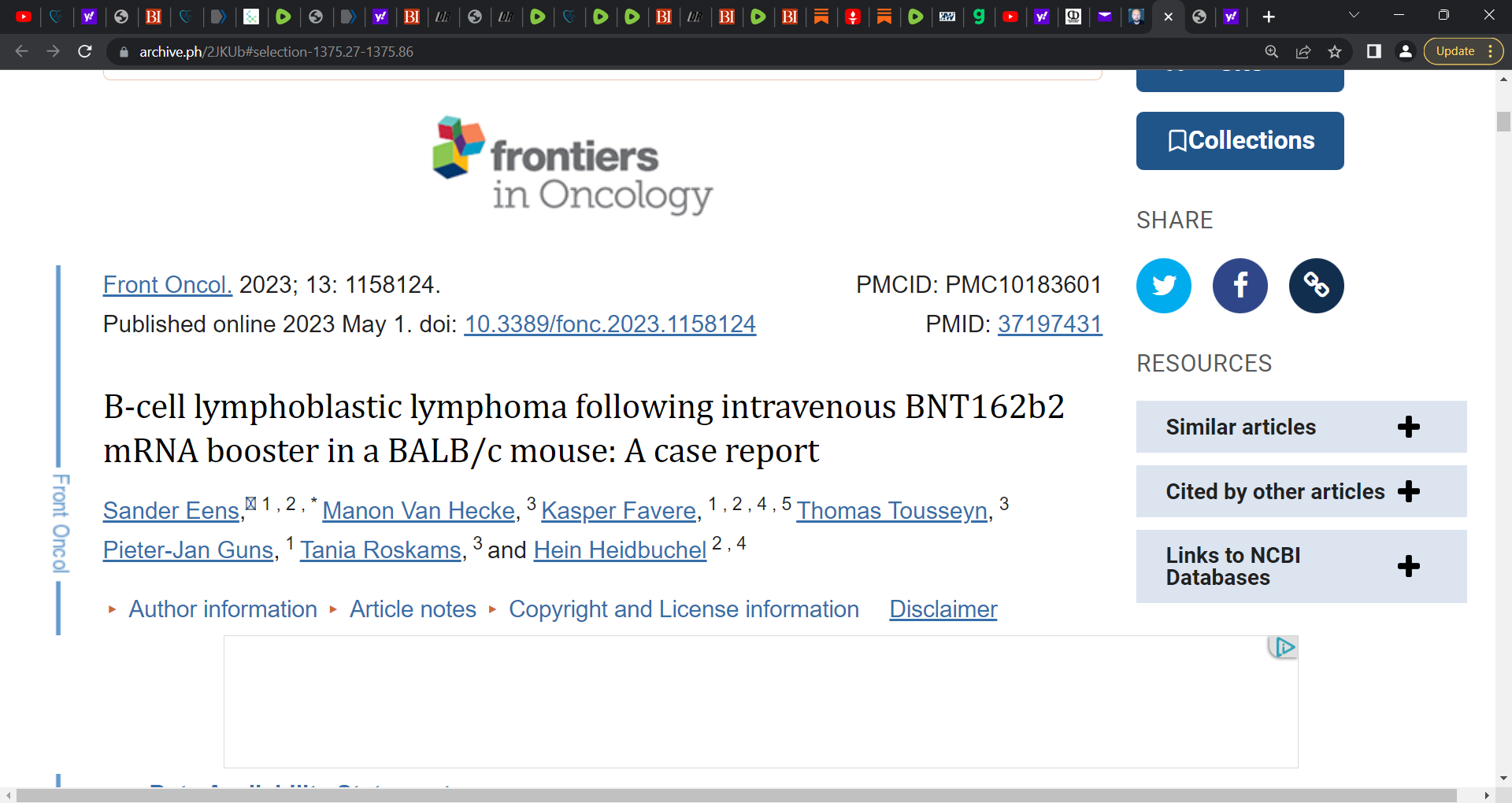1512x803 pixels.
Task: Expand Cited by other articles section
Action: click(x=1301, y=491)
